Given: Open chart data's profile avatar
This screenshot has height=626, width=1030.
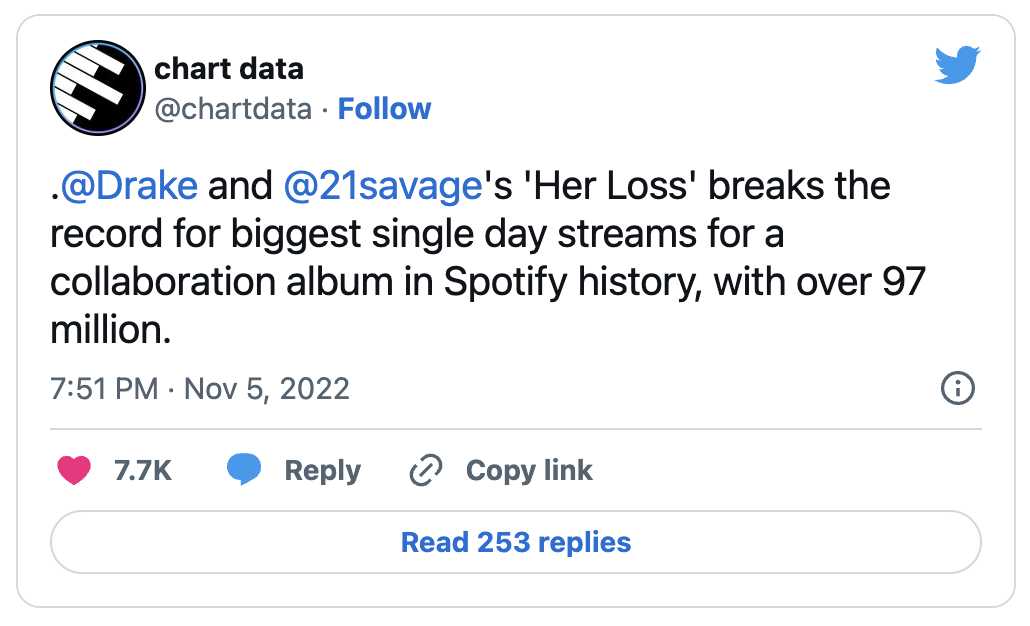Looking at the screenshot, I should click(98, 88).
